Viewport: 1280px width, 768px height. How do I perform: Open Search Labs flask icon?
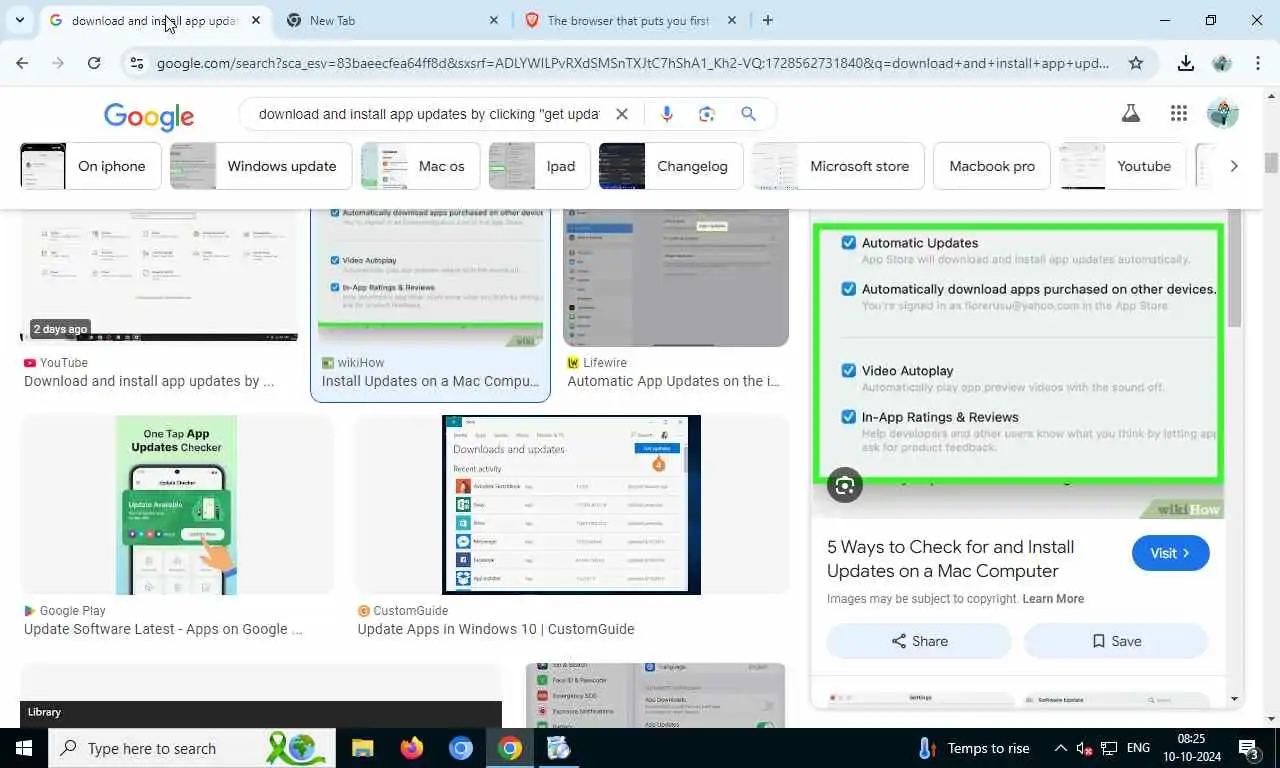[1131, 114]
